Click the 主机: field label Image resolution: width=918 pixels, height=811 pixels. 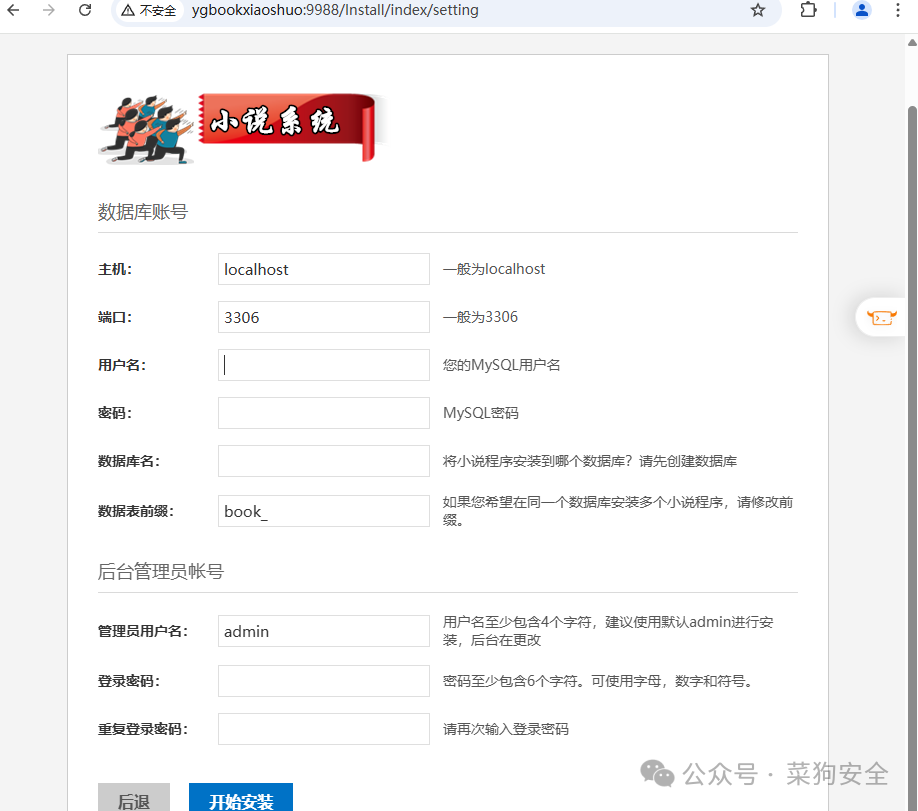tap(115, 269)
